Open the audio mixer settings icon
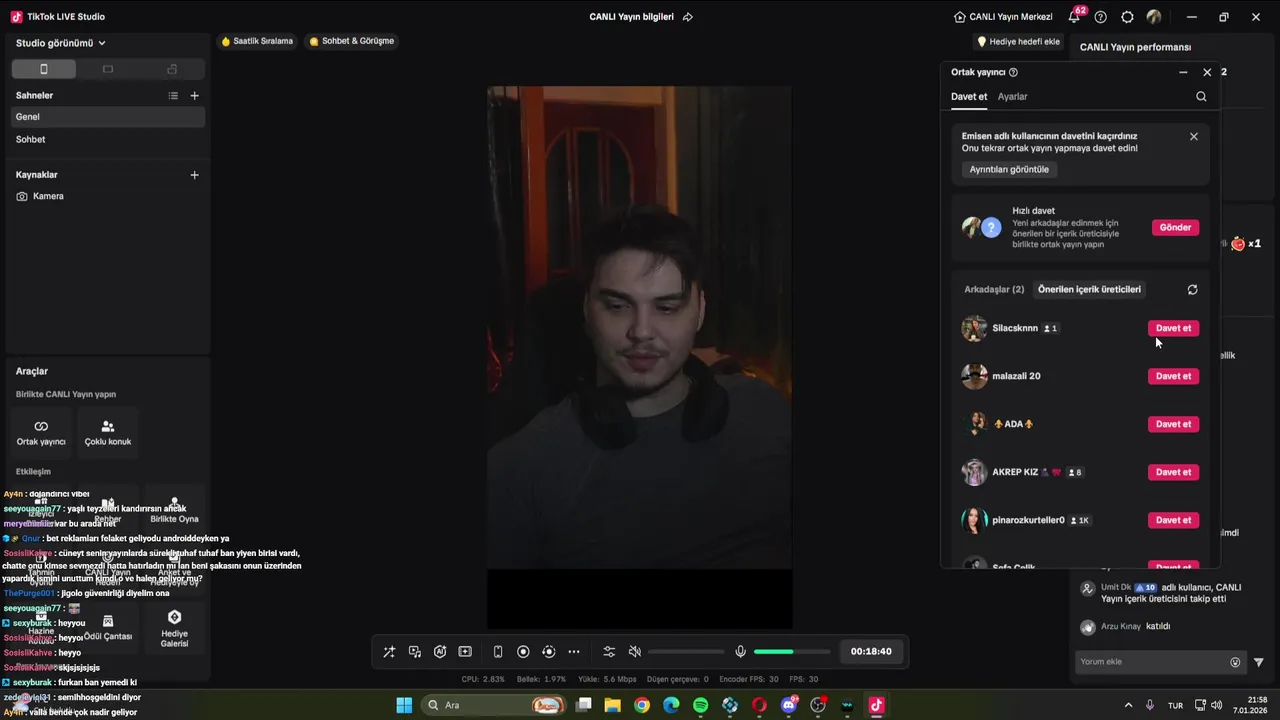This screenshot has height=720, width=1280. [x=609, y=652]
